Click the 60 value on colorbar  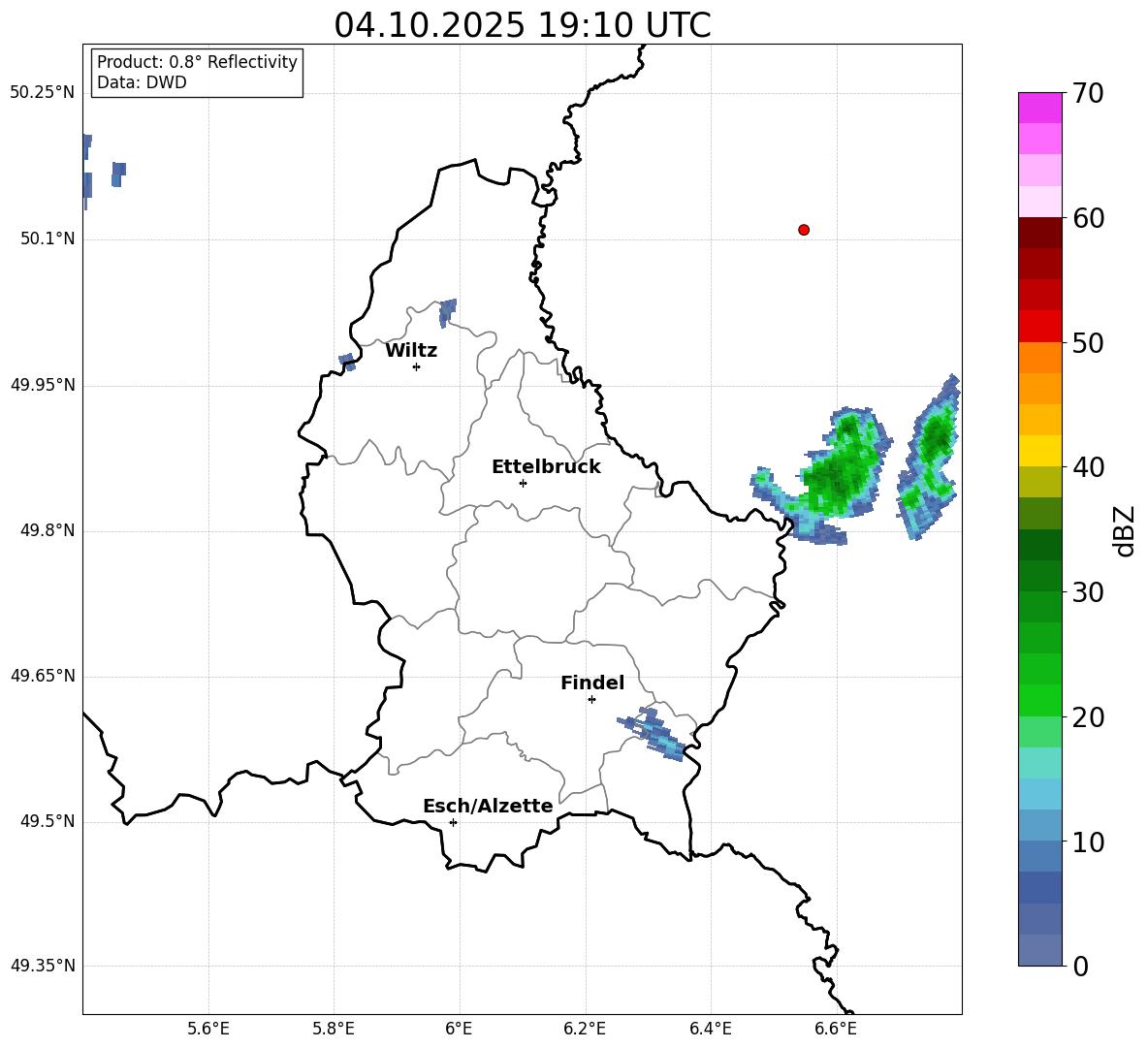tap(1088, 218)
